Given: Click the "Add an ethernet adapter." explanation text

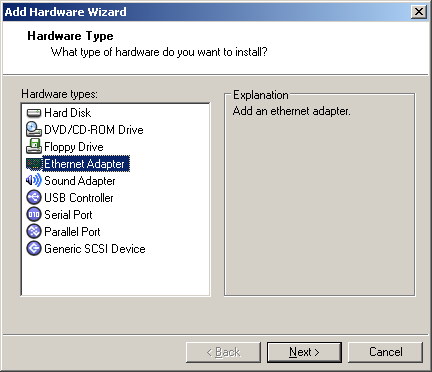Looking at the screenshot, I should click(x=292, y=111).
